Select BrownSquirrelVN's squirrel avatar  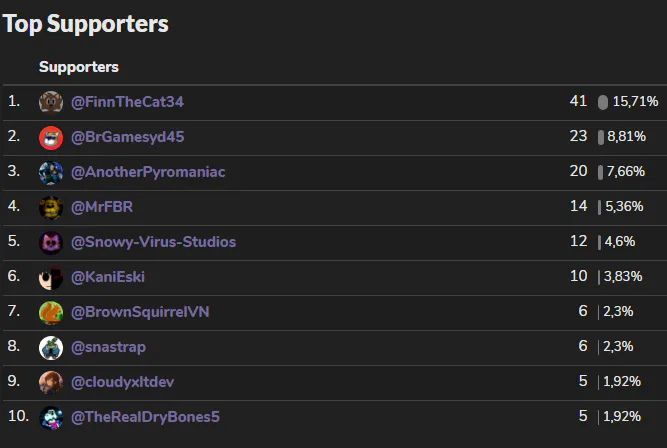click(x=51, y=313)
